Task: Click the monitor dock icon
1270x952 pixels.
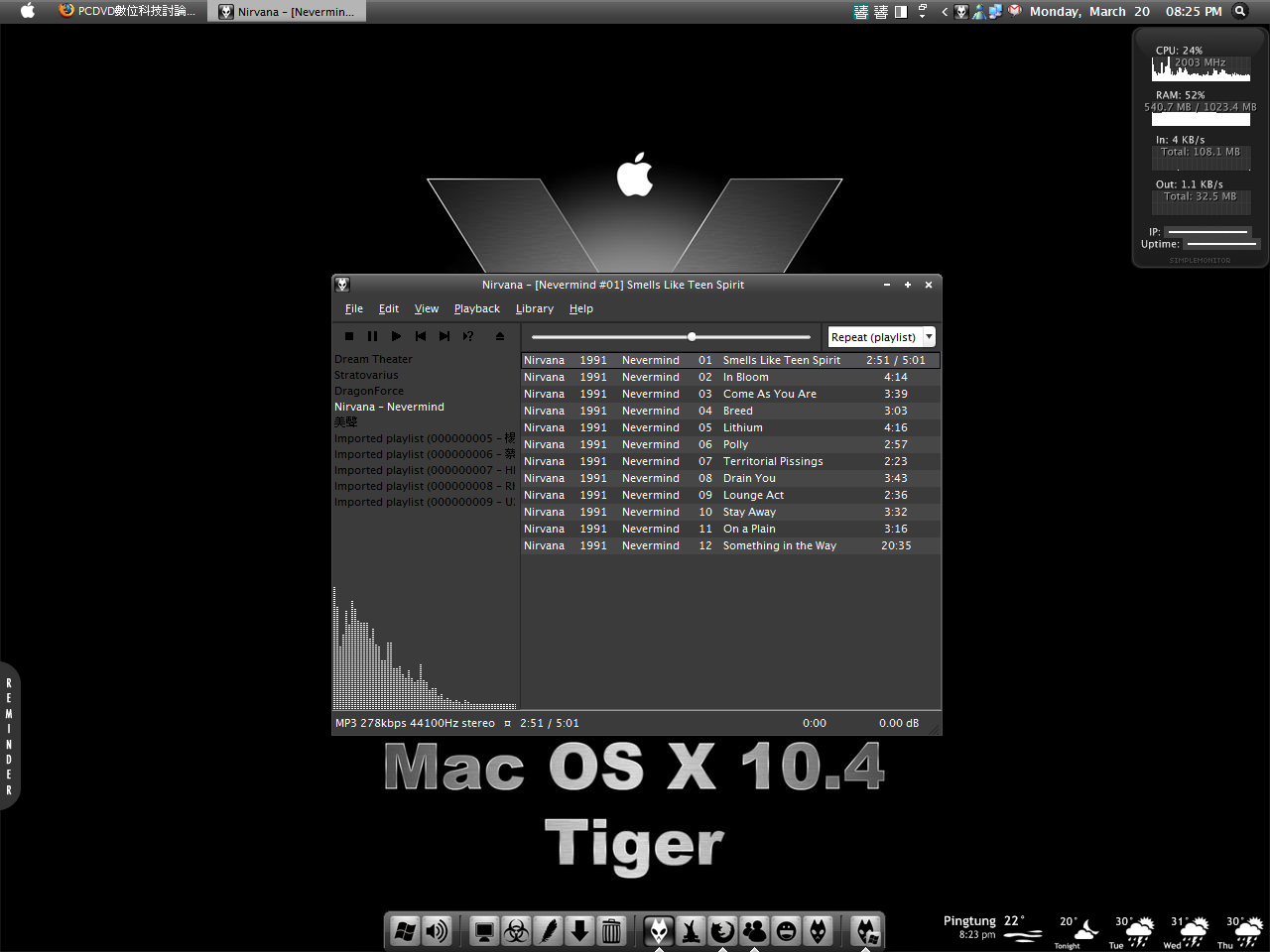Action: point(485,931)
